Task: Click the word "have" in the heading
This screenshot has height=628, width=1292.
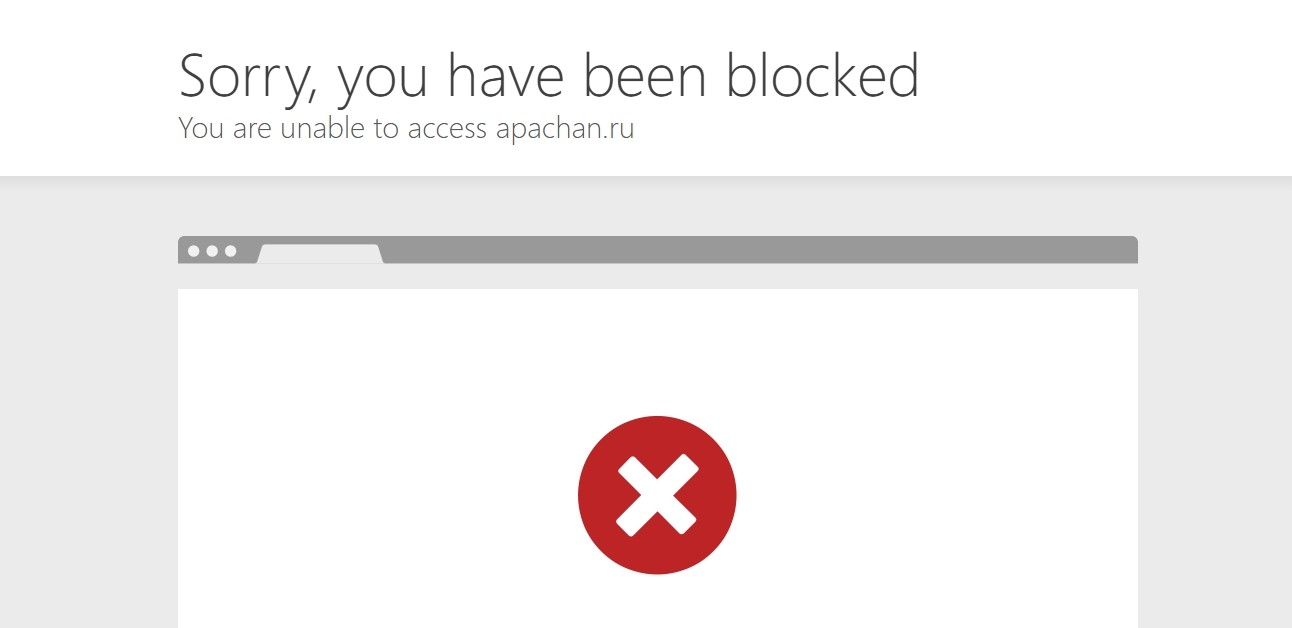Action: 509,75
